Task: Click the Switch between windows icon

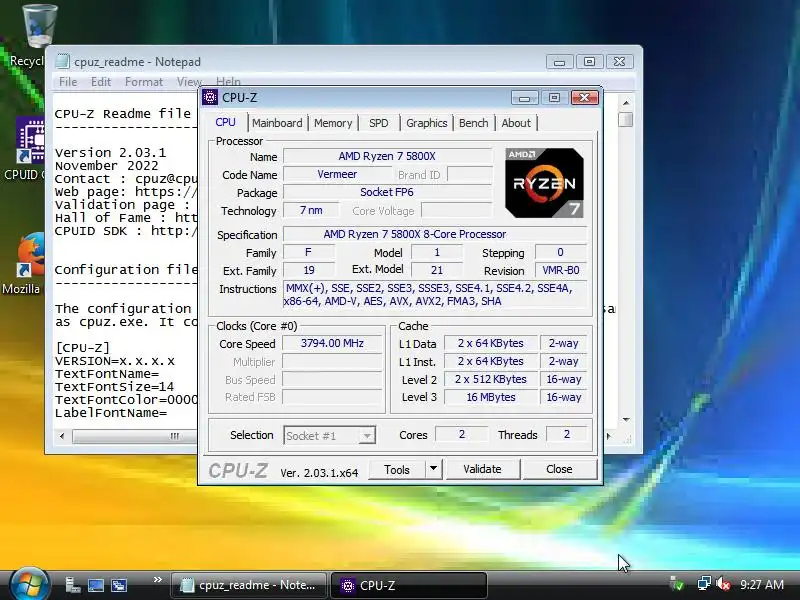Action: tap(119, 585)
